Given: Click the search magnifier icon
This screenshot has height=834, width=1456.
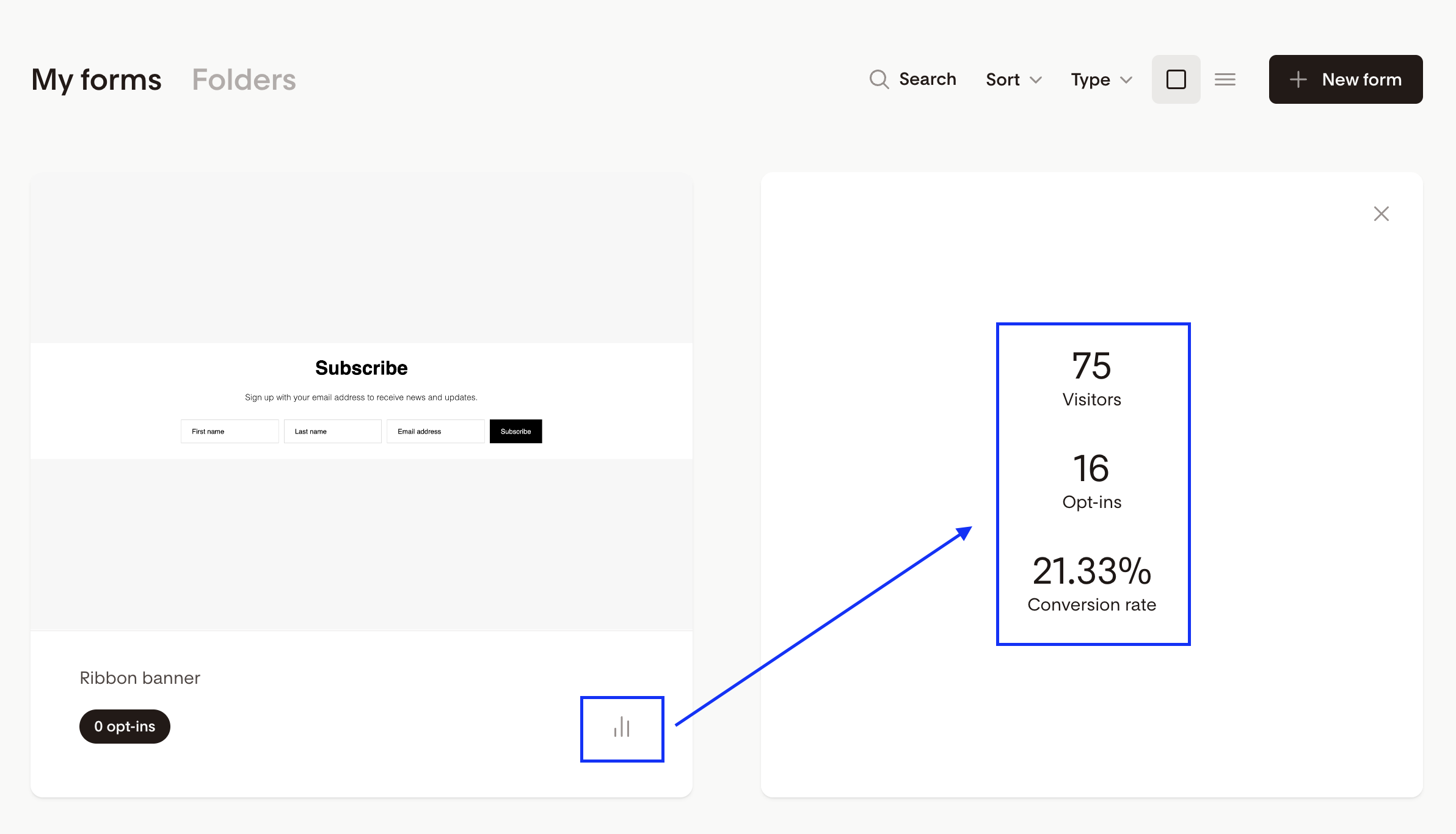Looking at the screenshot, I should (x=879, y=79).
